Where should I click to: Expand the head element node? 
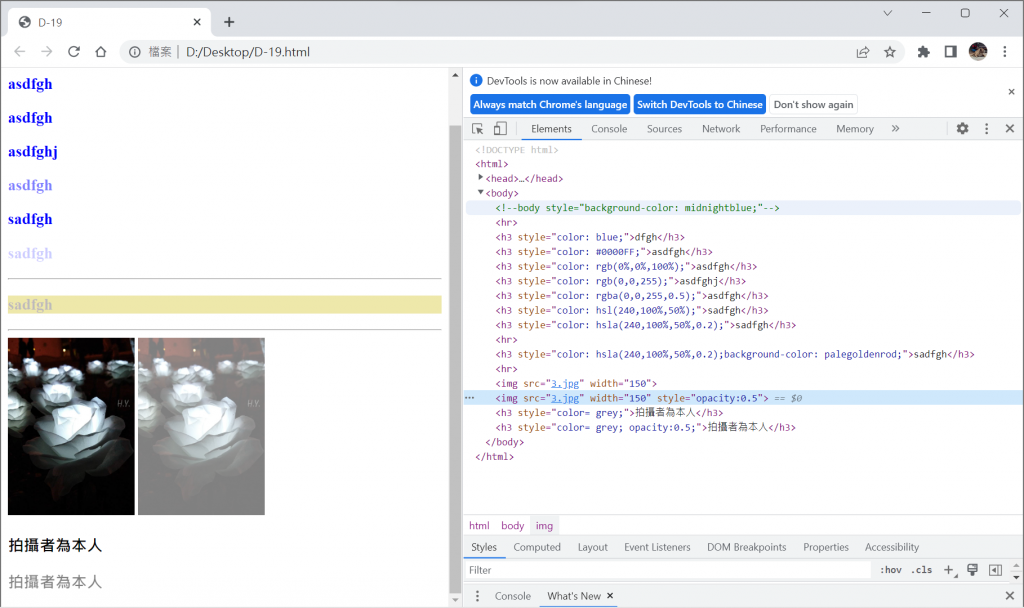481,178
